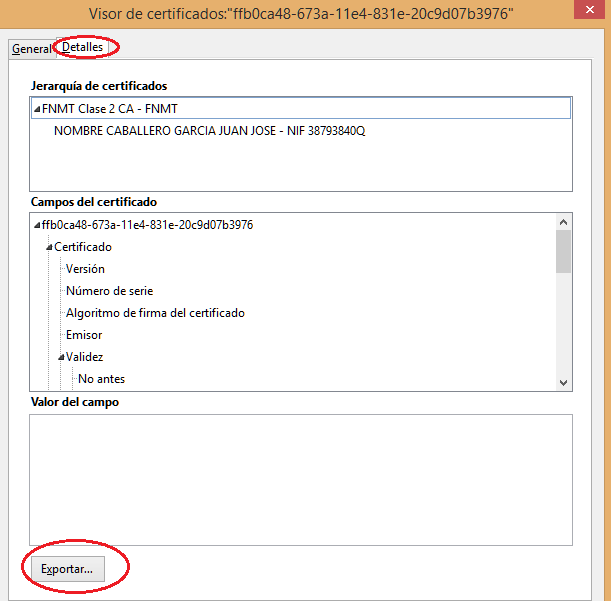The height and width of the screenshot is (601, 611).
Task: Select the Certificado field
Action: [x=83, y=247]
